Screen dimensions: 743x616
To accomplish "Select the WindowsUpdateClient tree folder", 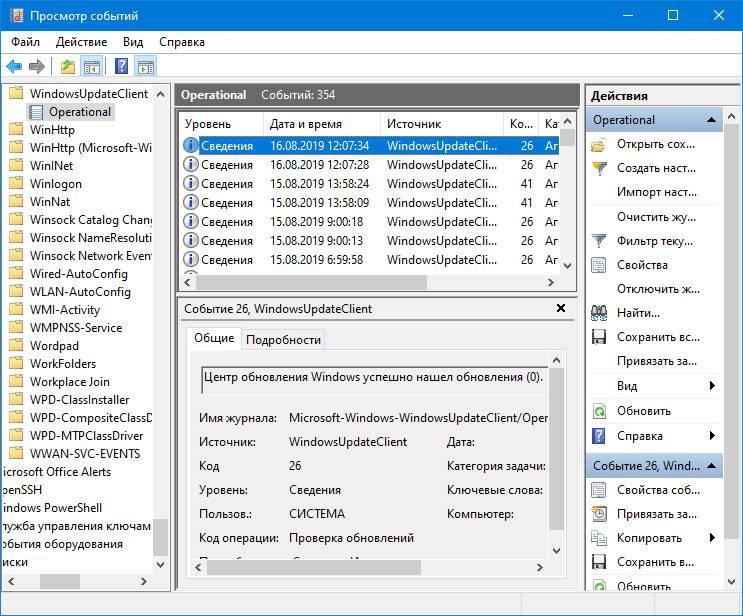I will (89, 94).
